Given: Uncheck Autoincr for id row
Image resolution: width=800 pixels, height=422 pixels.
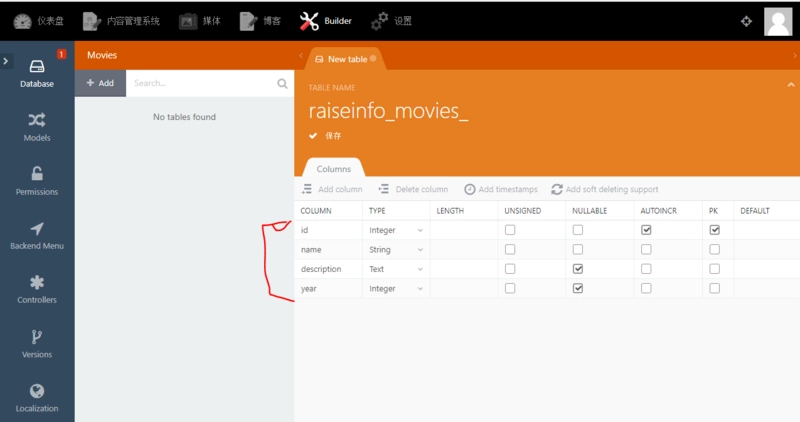Looking at the screenshot, I should pos(646,230).
